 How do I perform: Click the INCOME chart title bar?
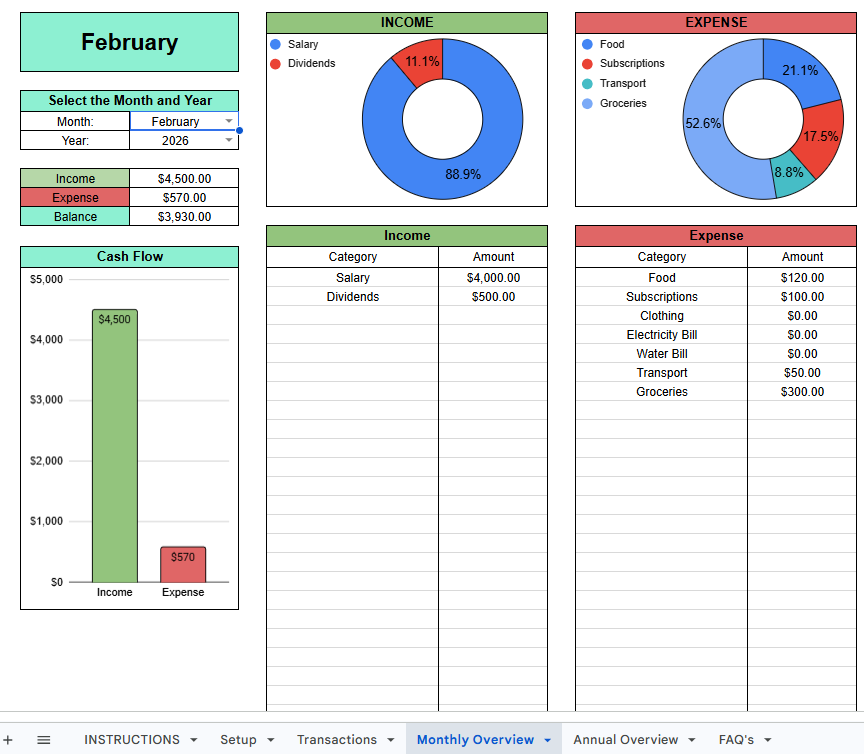point(407,23)
